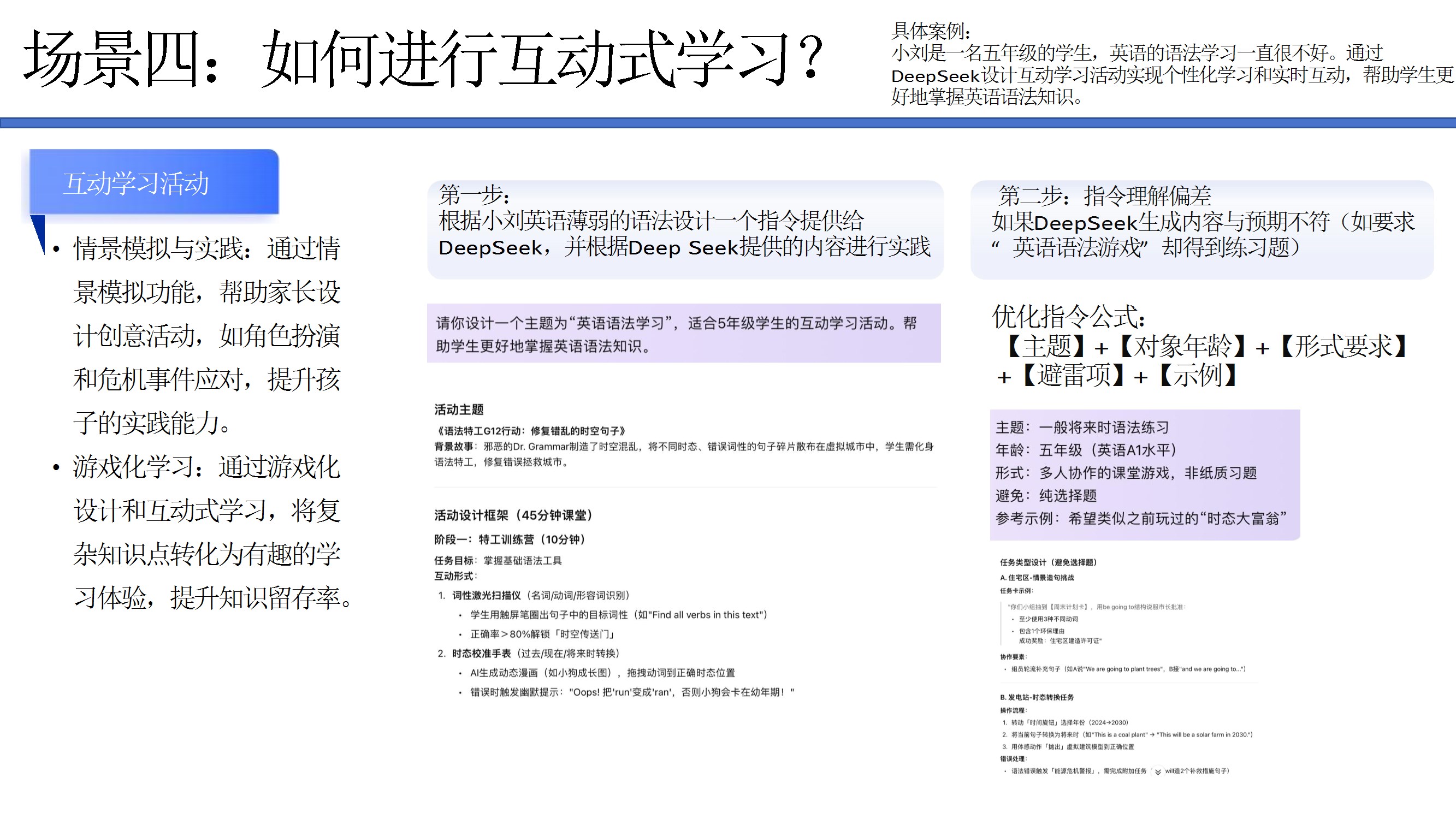1456x819 pixels.
Task: Click the purple prompt box about 英语语法学习
Action: [x=683, y=334]
